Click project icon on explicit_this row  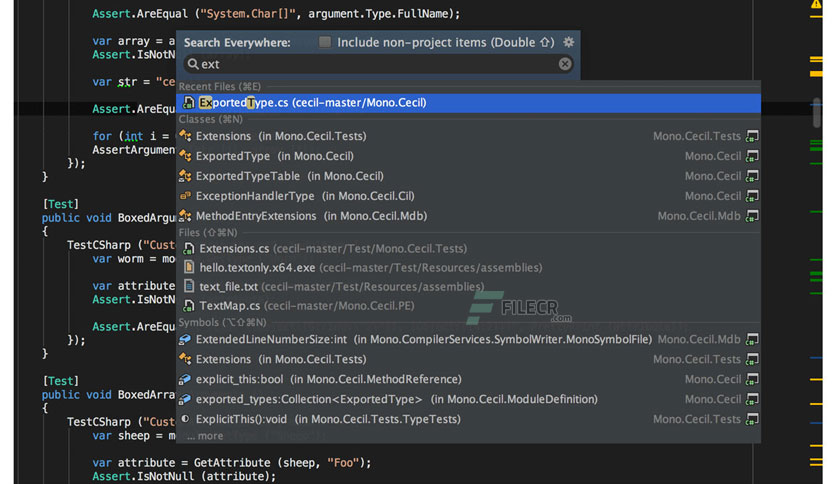pyautogui.click(x=752, y=380)
